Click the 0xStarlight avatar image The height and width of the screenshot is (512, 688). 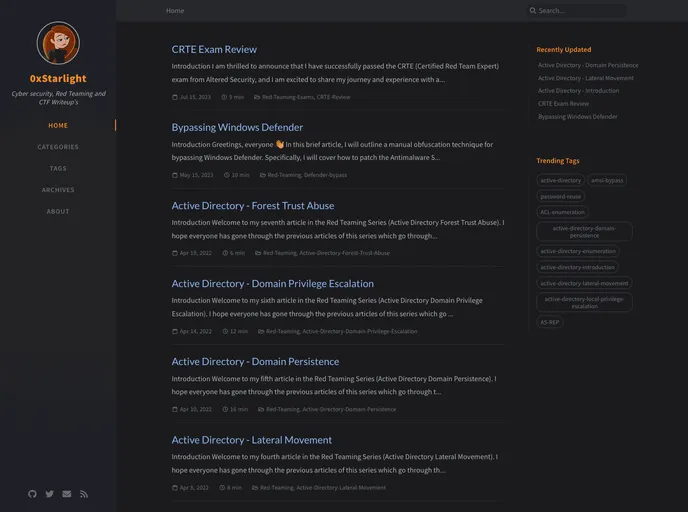58,43
